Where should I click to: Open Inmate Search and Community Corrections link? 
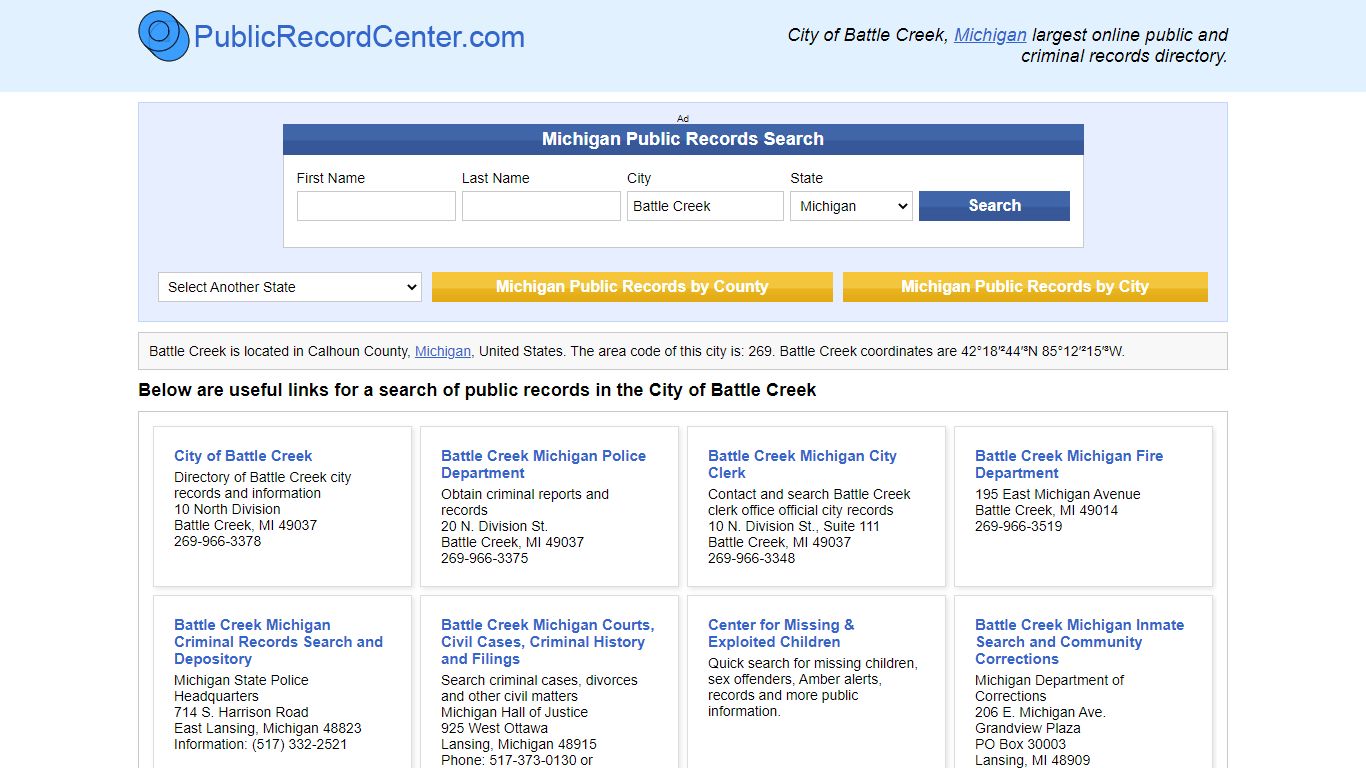click(x=1079, y=642)
